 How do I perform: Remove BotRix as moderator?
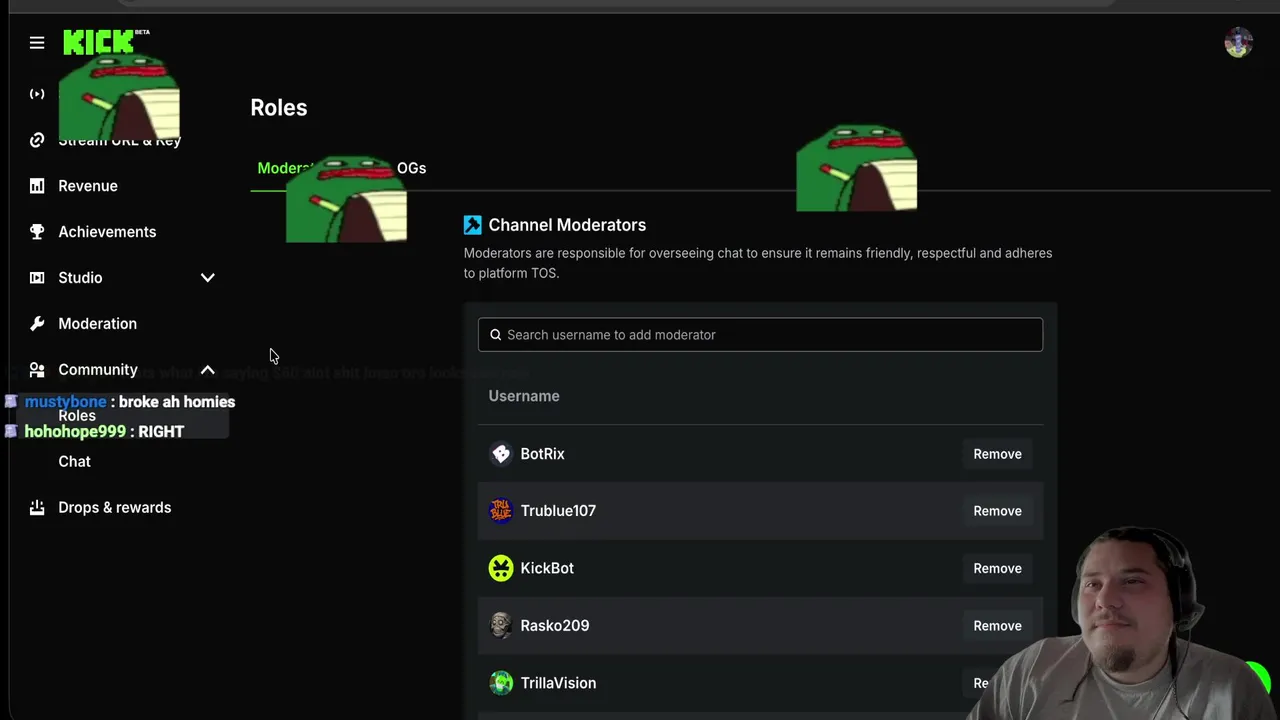[x=997, y=454]
